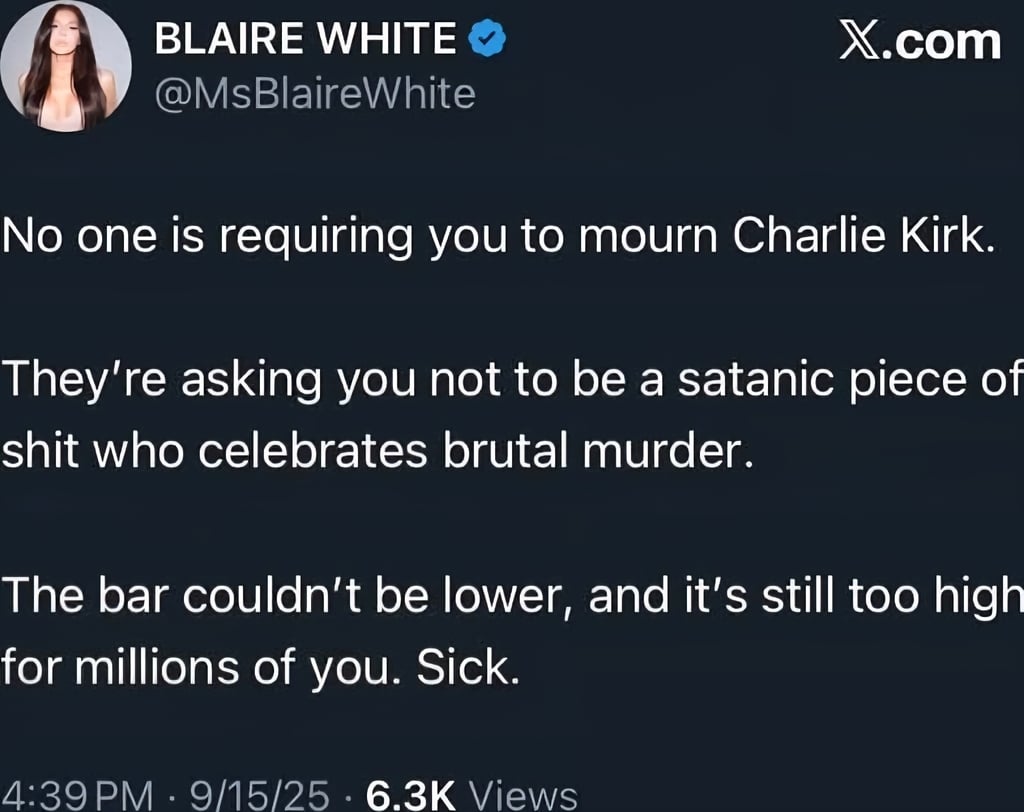The height and width of the screenshot is (812, 1024).
Task: Click the X logo beside '.com'
Action: [858, 42]
